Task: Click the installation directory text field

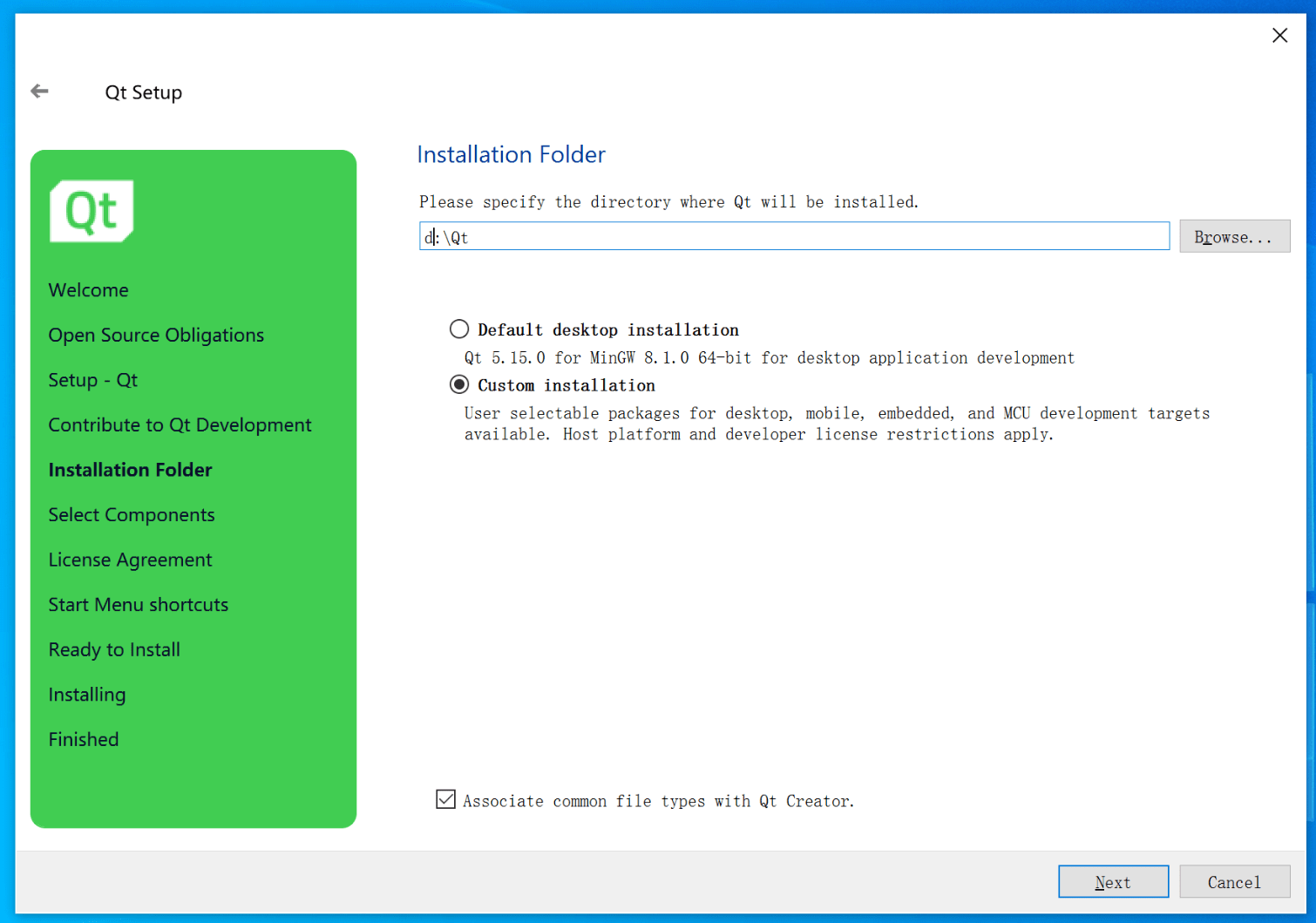Action: [793, 237]
